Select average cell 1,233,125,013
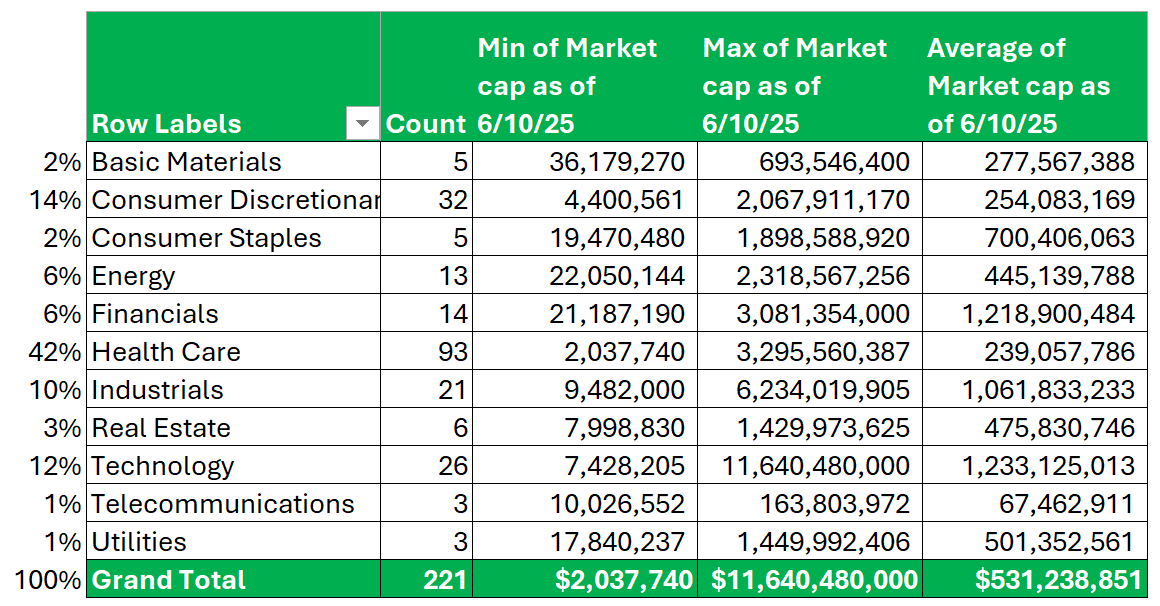 click(1034, 465)
